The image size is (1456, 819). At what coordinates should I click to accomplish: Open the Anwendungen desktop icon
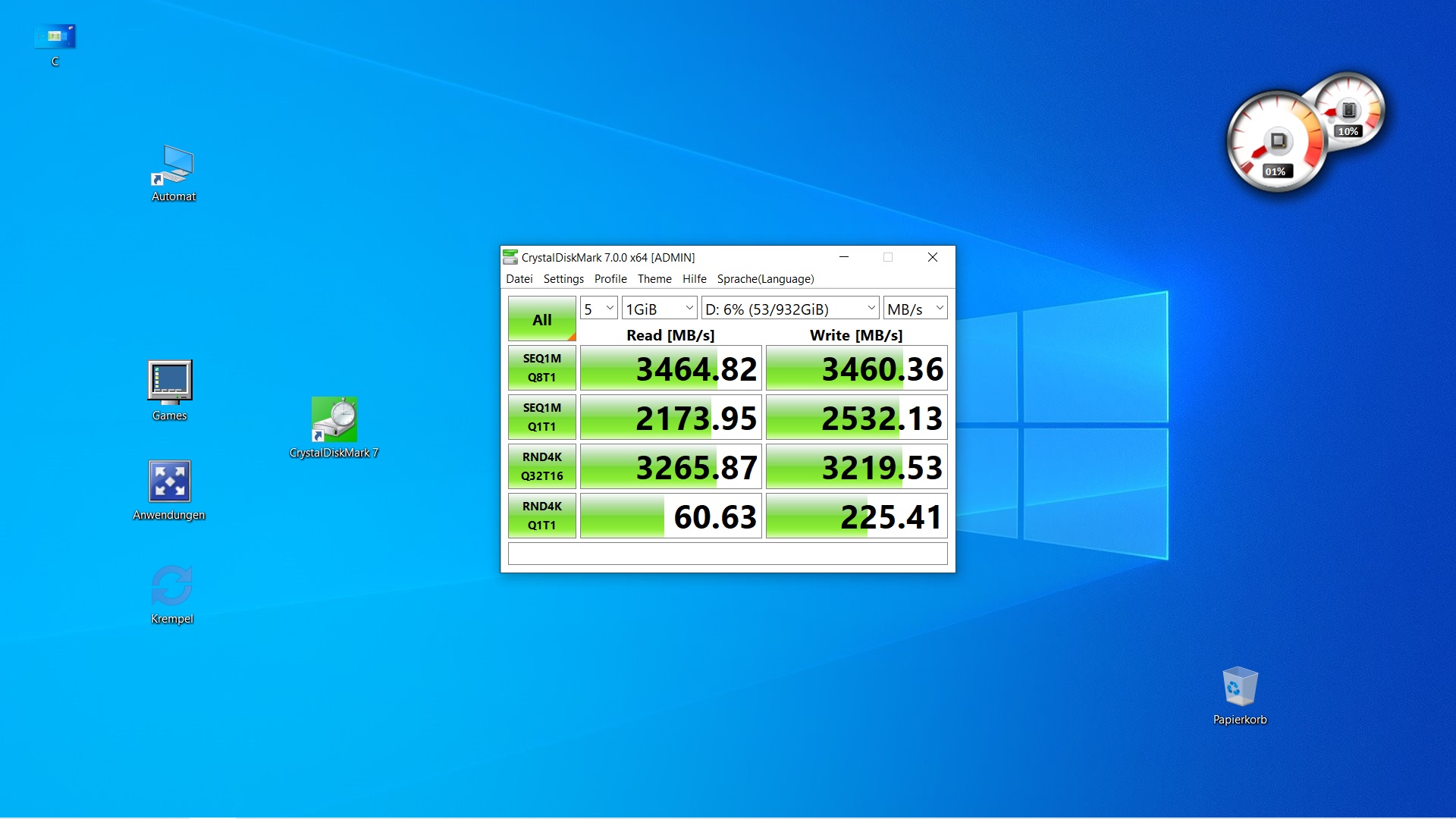coord(170,482)
